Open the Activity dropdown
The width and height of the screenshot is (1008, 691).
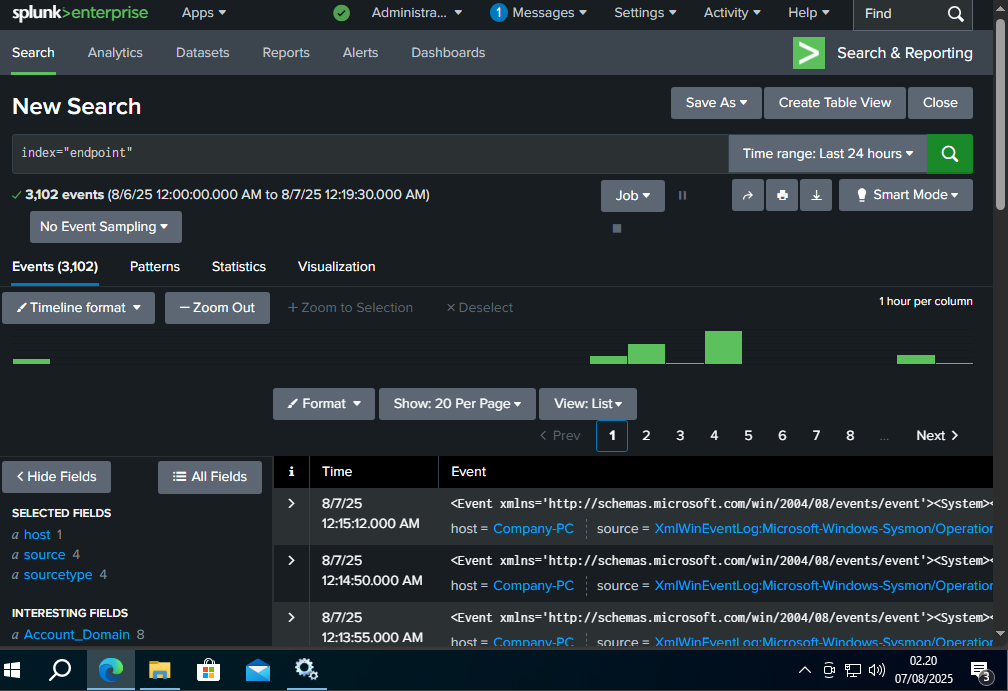(x=732, y=13)
